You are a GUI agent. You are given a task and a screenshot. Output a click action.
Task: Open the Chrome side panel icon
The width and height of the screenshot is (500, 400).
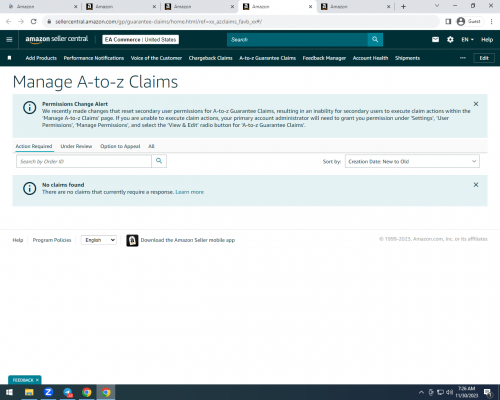coord(448,22)
